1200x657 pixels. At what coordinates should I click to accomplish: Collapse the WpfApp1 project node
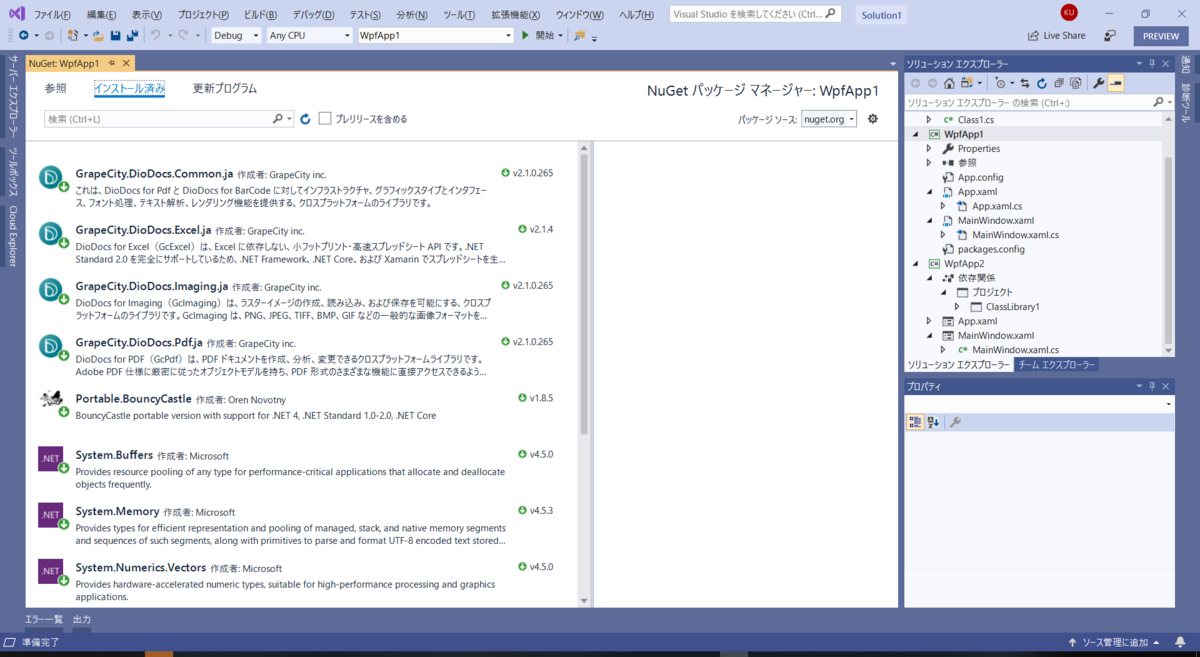coord(914,133)
